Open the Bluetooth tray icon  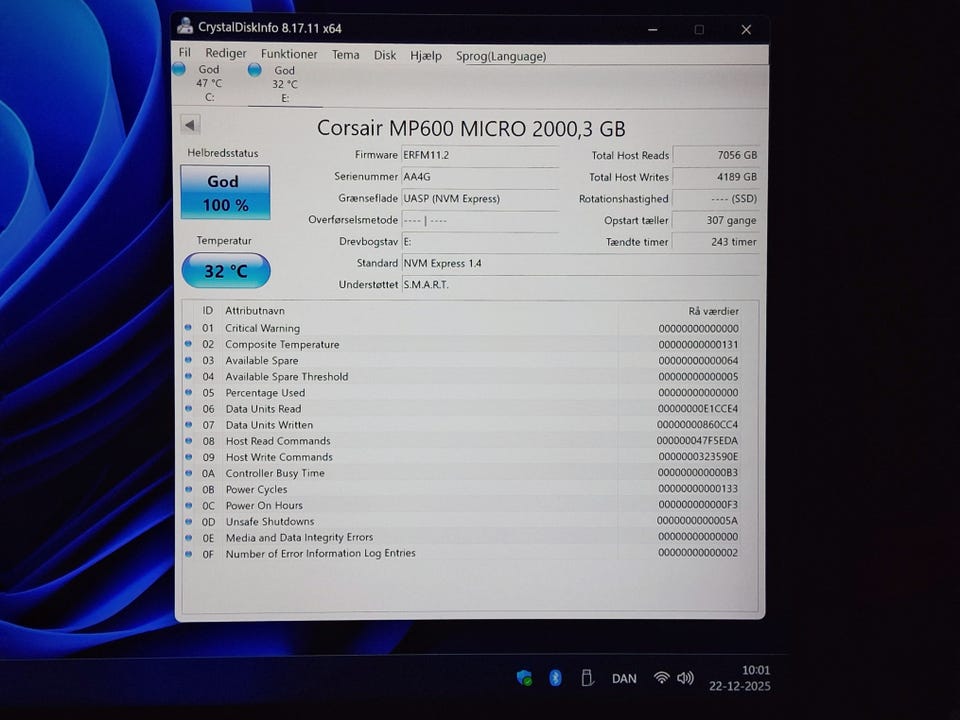pyautogui.click(x=555, y=678)
